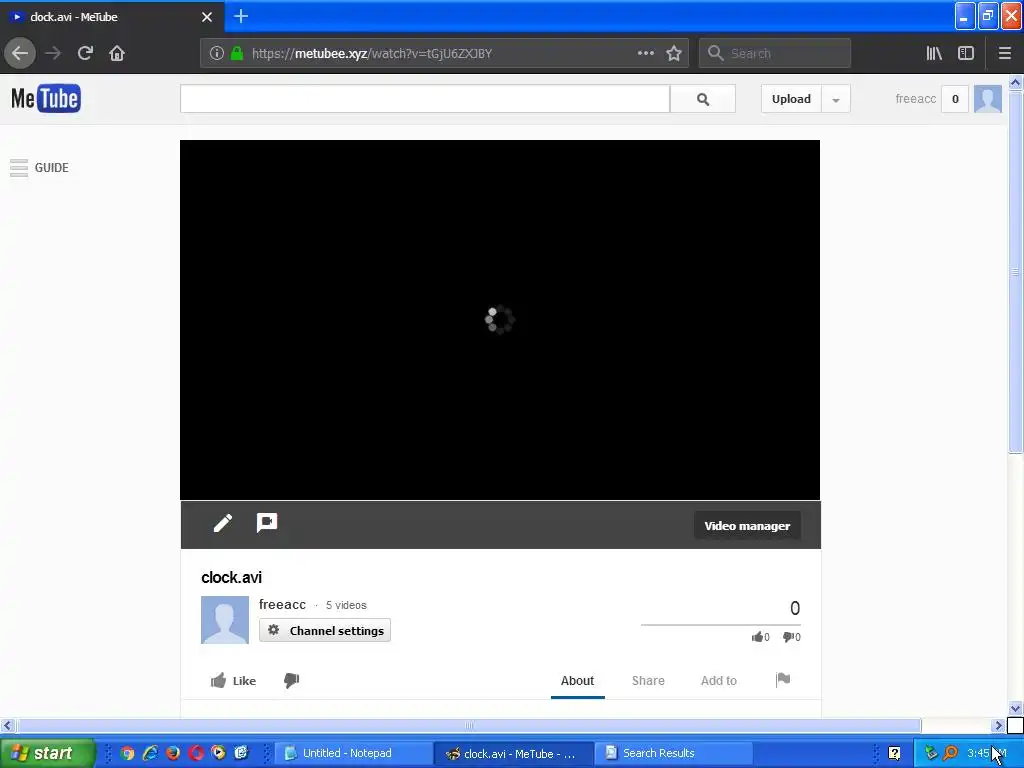This screenshot has height=768, width=1024.
Task: Click the video player area
Action: point(500,320)
